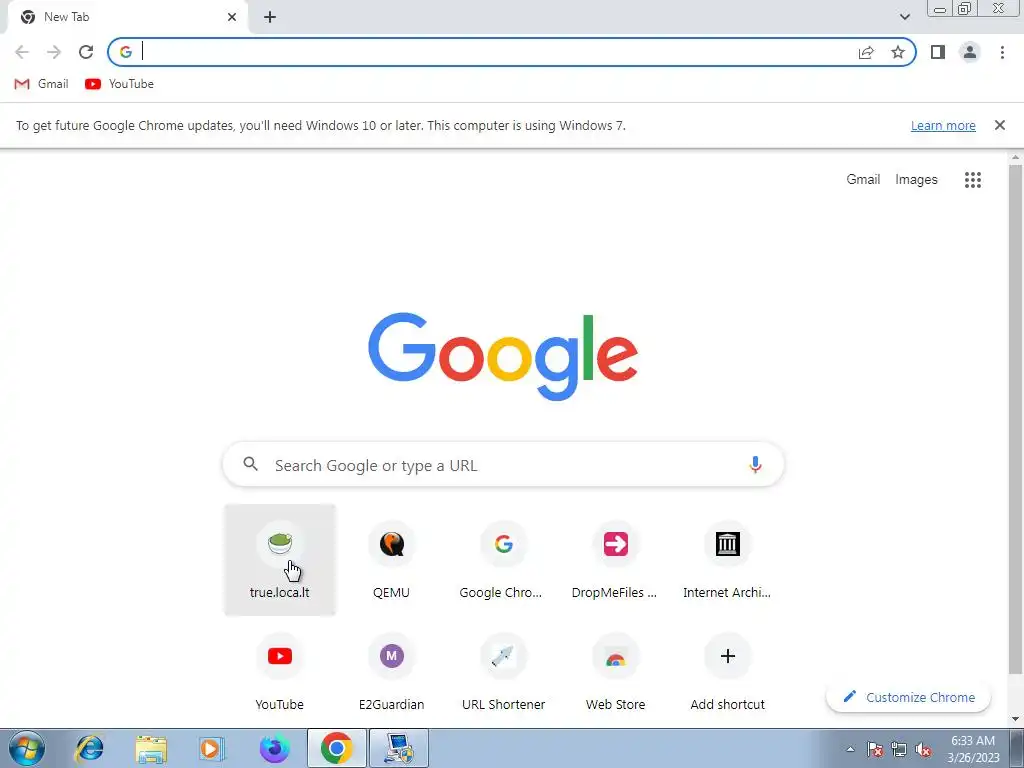Open the taskbar clock and date

point(973,749)
